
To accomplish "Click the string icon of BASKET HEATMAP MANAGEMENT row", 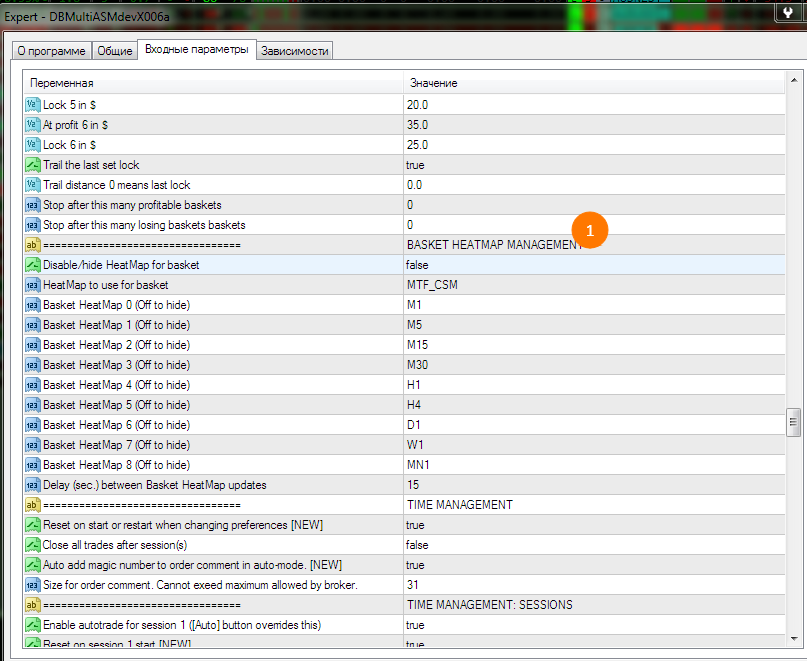I will pyautogui.click(x=32, y=245).
